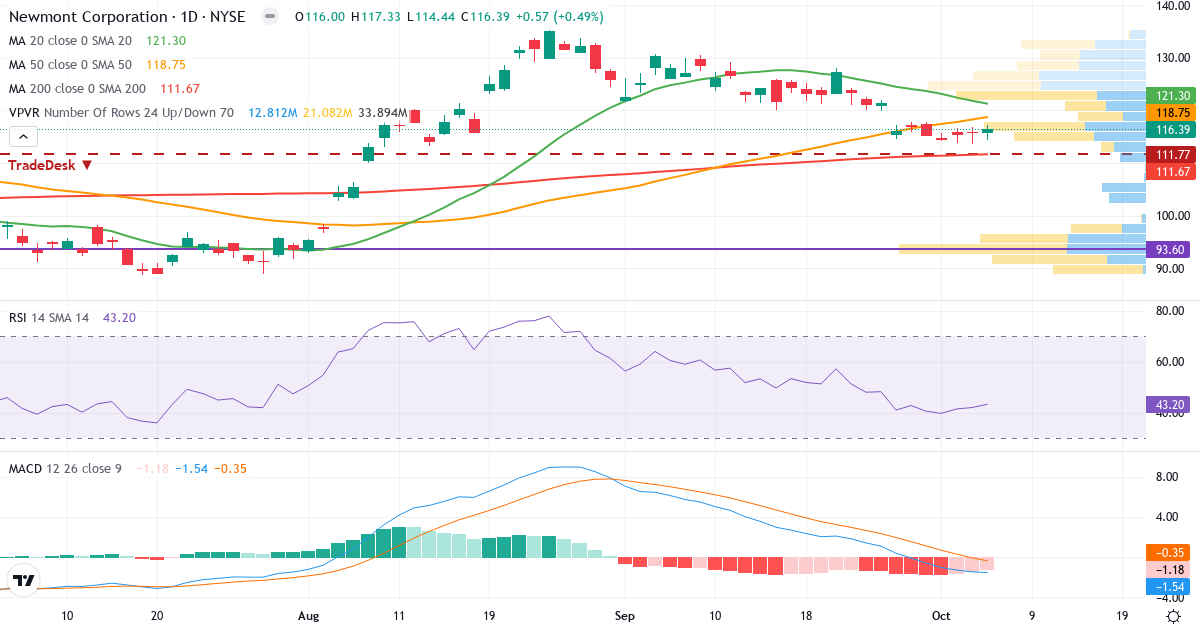This screenshot has height=630, width=1200.
Task: Click the 9 date label on time axis
Action: [1031, 616]
